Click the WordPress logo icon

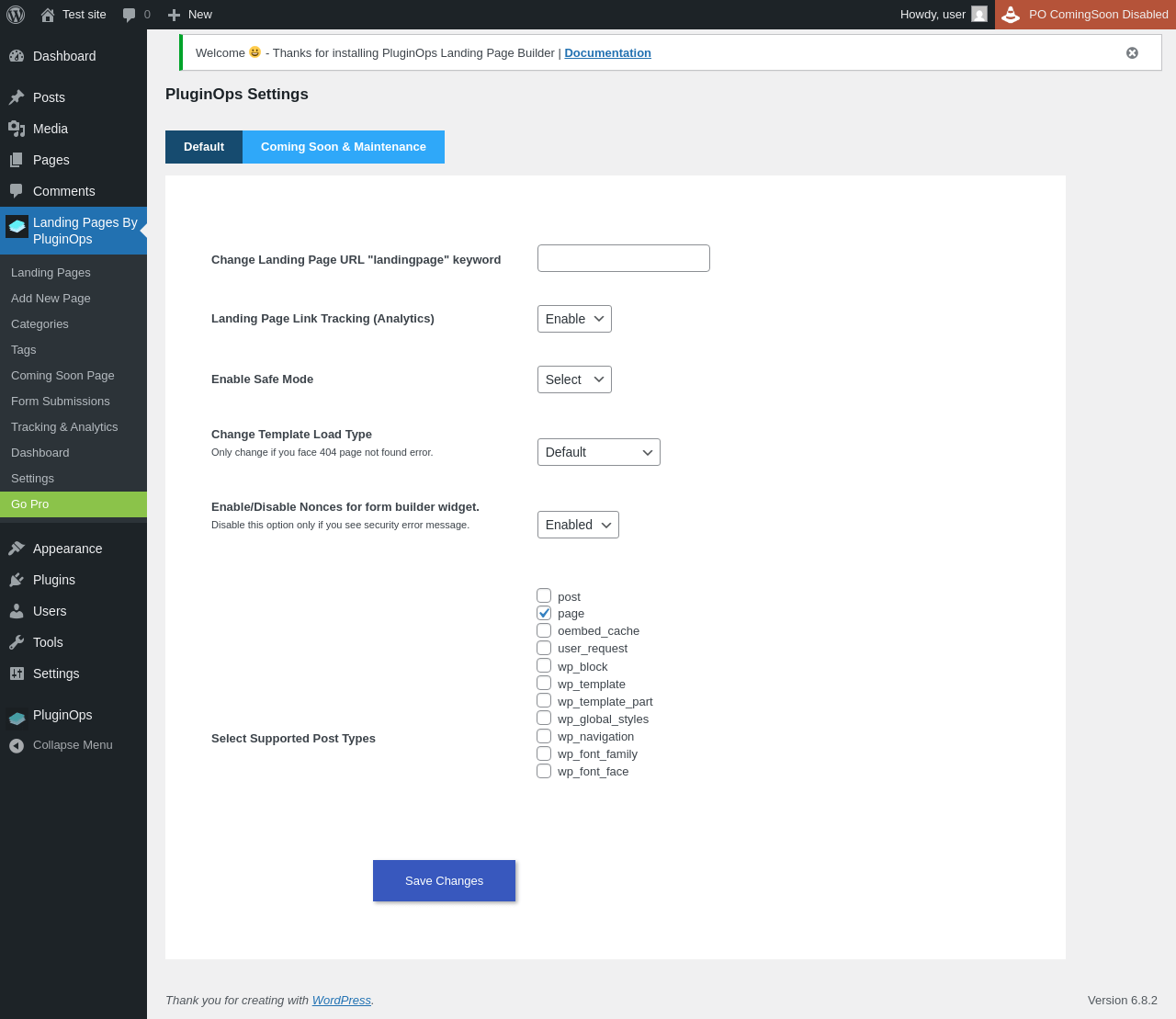pos(16,15)
